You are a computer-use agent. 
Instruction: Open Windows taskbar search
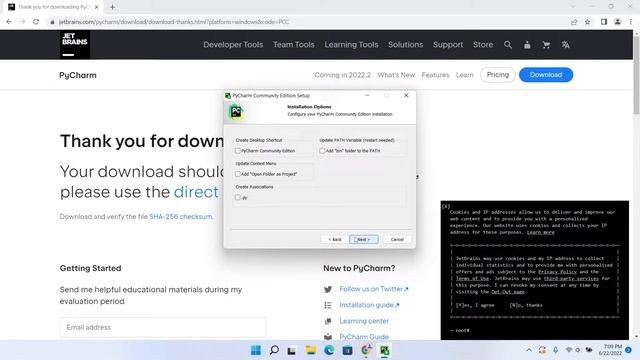[x=274, y=350]
